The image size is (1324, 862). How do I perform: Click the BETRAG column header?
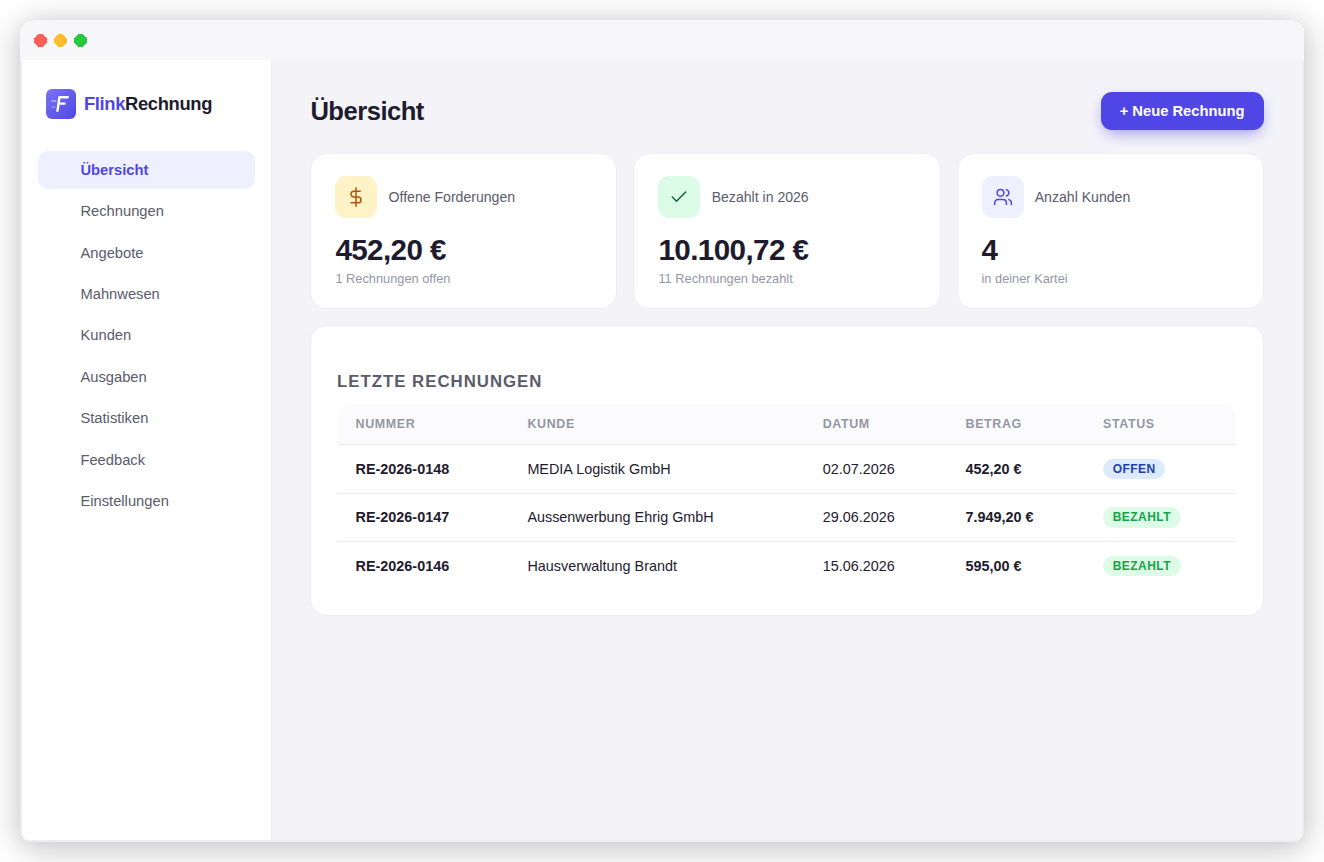pyautogui.click(x=993, y=424)
